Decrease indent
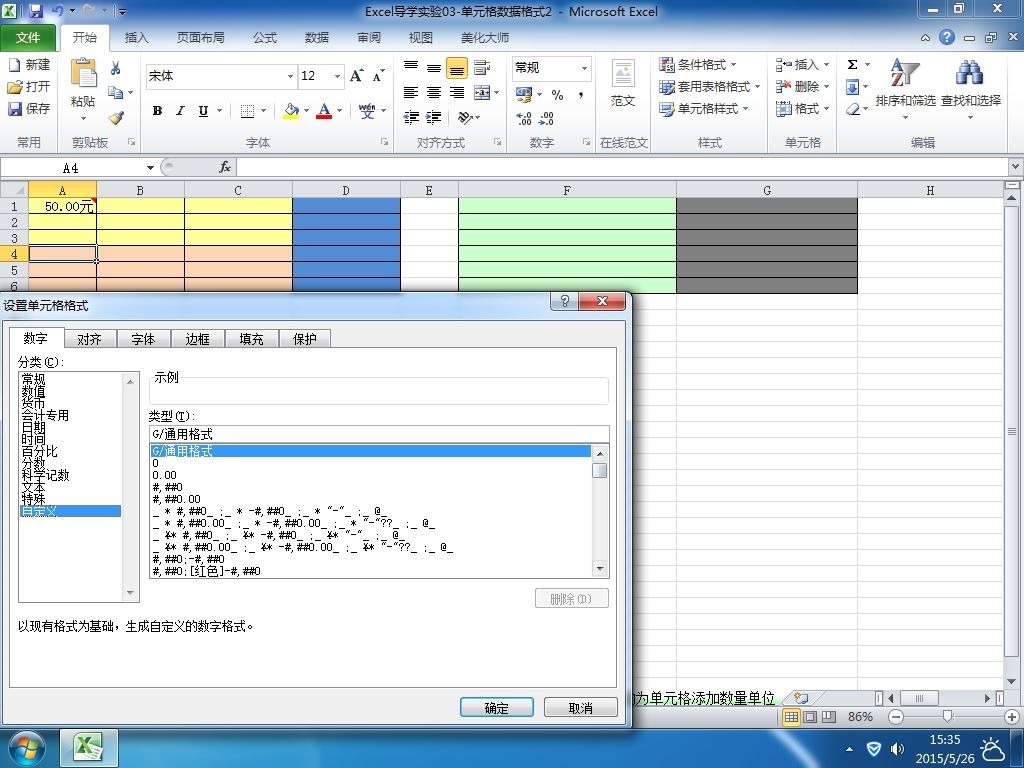The image size is (1024, 768). pos(411,118)
